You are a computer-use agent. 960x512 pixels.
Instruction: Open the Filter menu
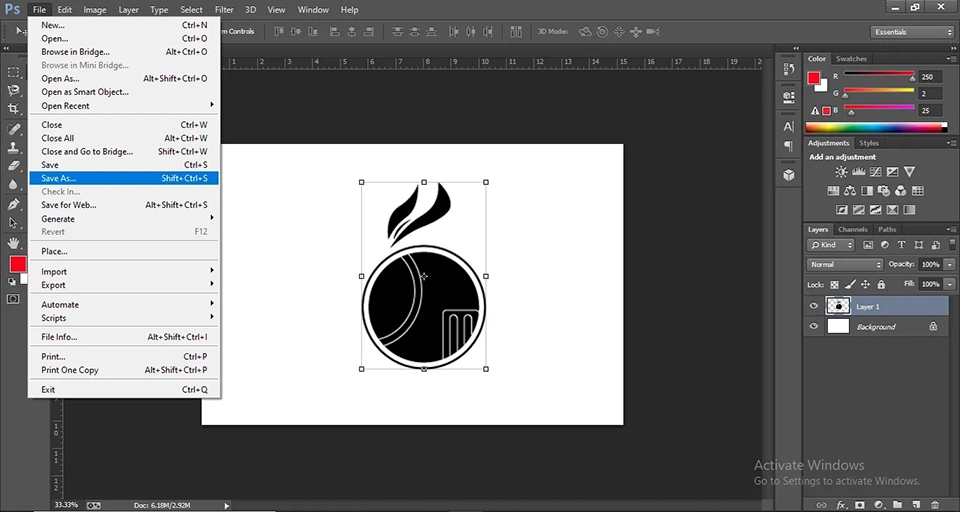click(224, 10)
